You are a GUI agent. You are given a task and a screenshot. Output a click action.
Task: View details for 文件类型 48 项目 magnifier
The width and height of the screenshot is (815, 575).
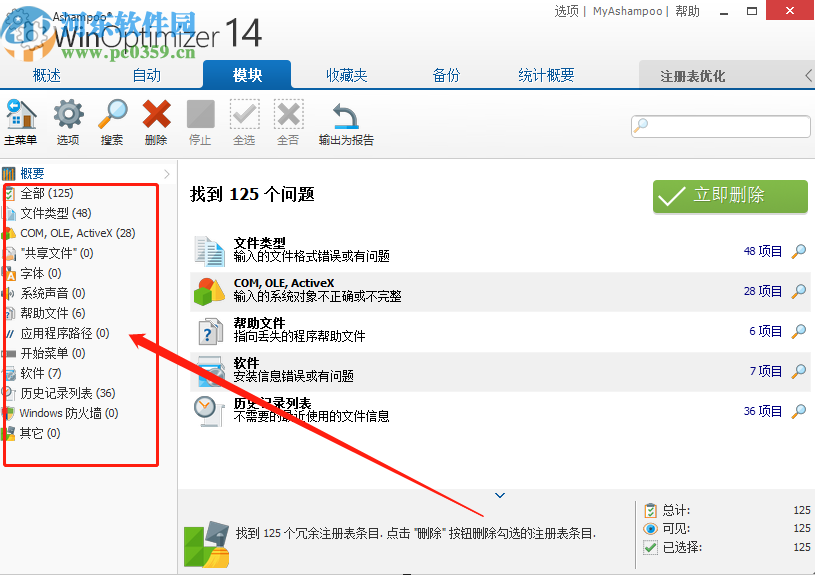[x=799, y=252]
